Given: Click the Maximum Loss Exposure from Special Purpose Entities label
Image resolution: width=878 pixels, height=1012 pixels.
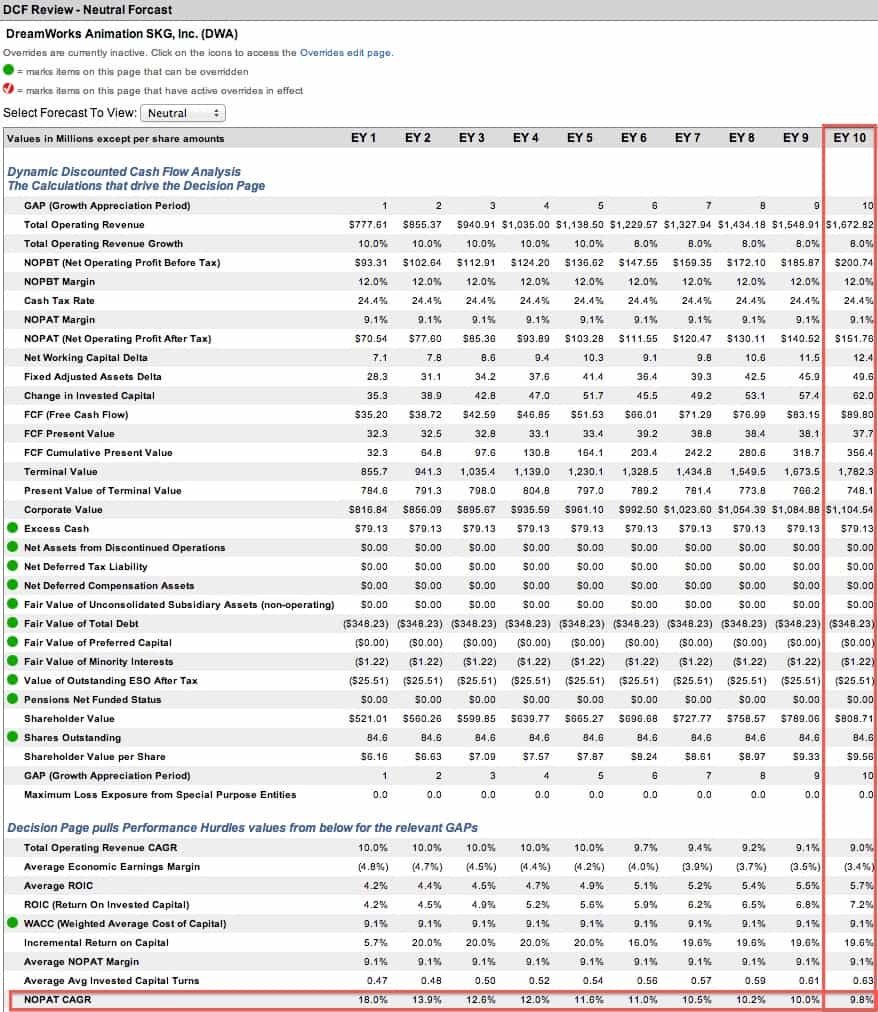Looking at the screenshot, I should coord(160,794).
